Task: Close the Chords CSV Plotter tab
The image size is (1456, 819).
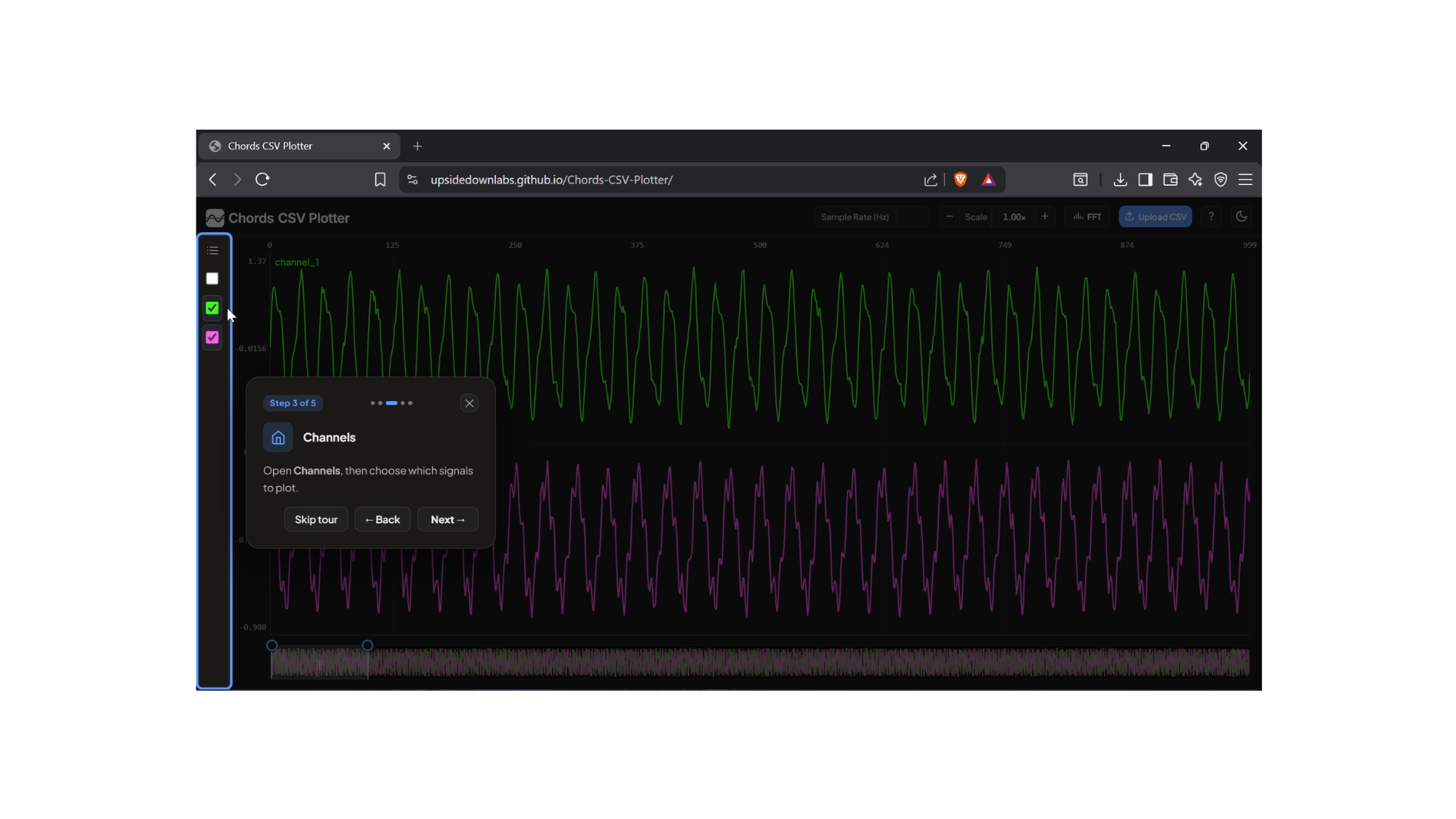Action: (387, 146)
